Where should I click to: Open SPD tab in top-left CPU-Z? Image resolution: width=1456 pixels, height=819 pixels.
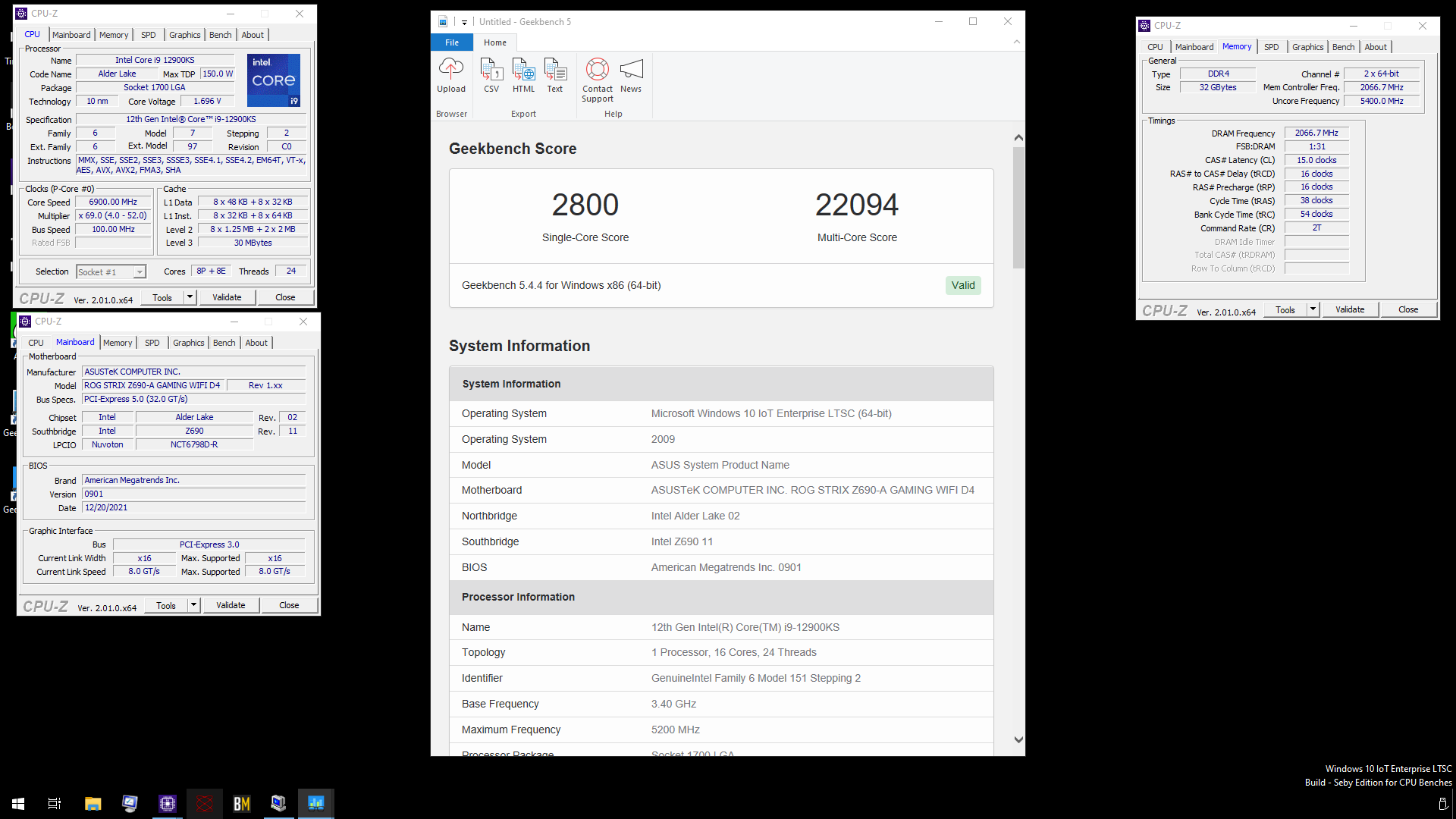click(x=149, y=35)
